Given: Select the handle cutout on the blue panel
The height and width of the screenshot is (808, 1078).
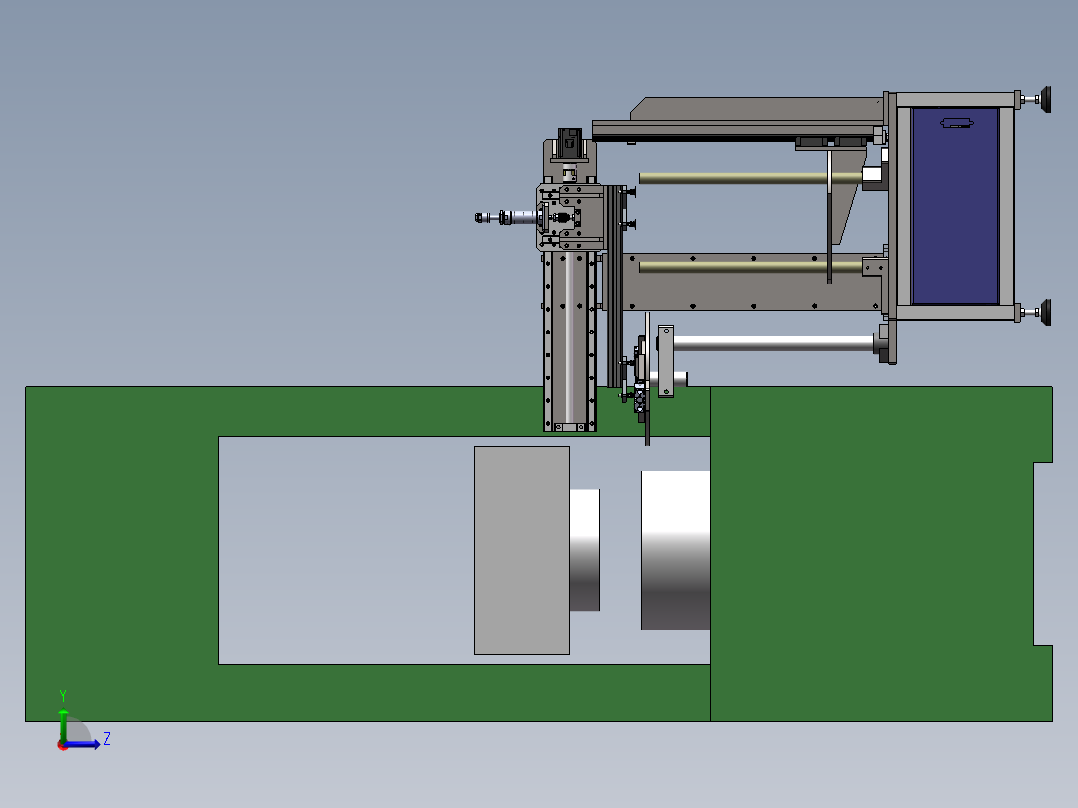Looking at the screenshot, I should point(956,123).
